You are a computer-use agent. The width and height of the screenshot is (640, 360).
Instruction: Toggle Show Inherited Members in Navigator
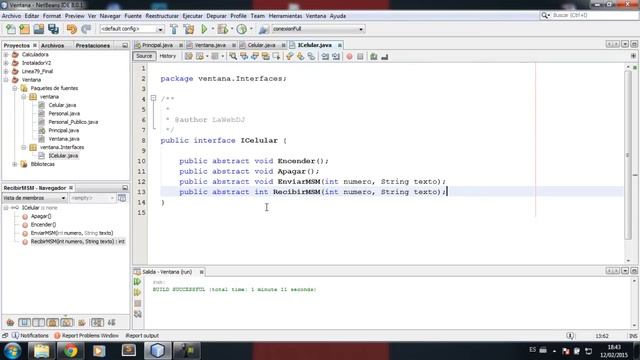[11, 322]
